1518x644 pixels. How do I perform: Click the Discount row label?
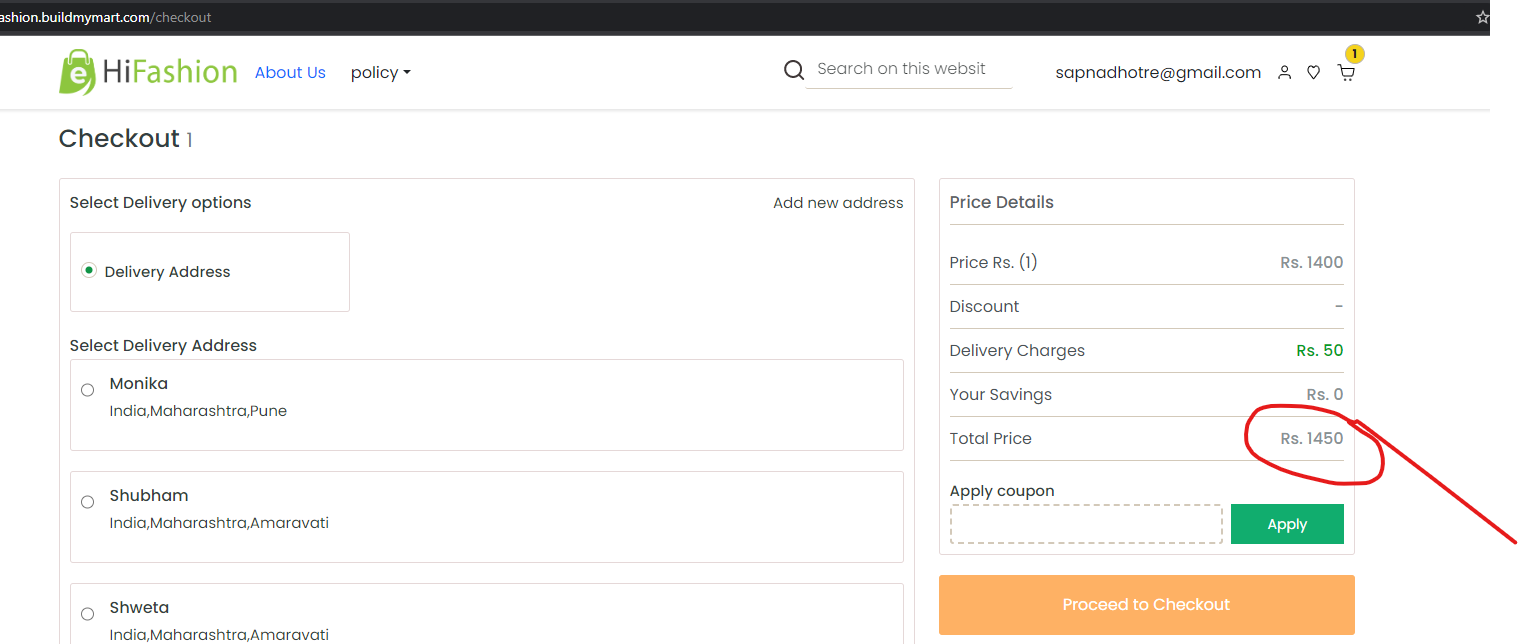(985, 307)
